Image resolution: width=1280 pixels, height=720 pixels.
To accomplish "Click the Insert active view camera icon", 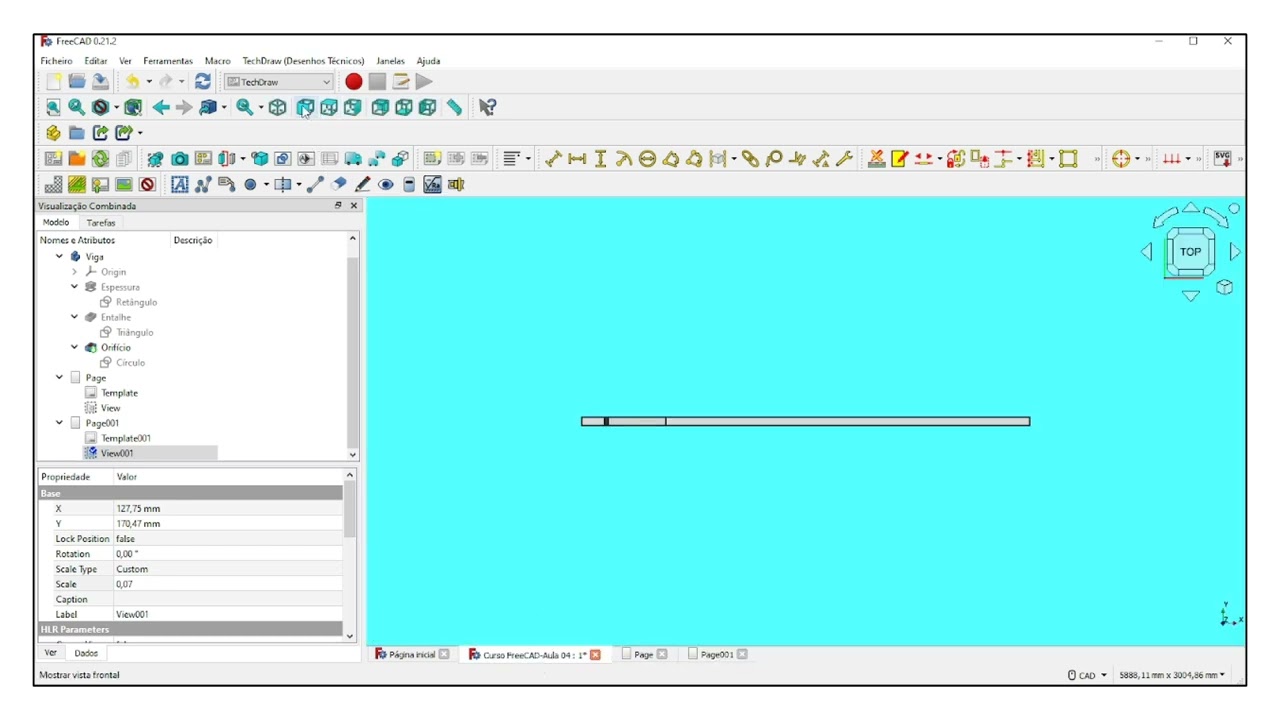I will (179, 159).
